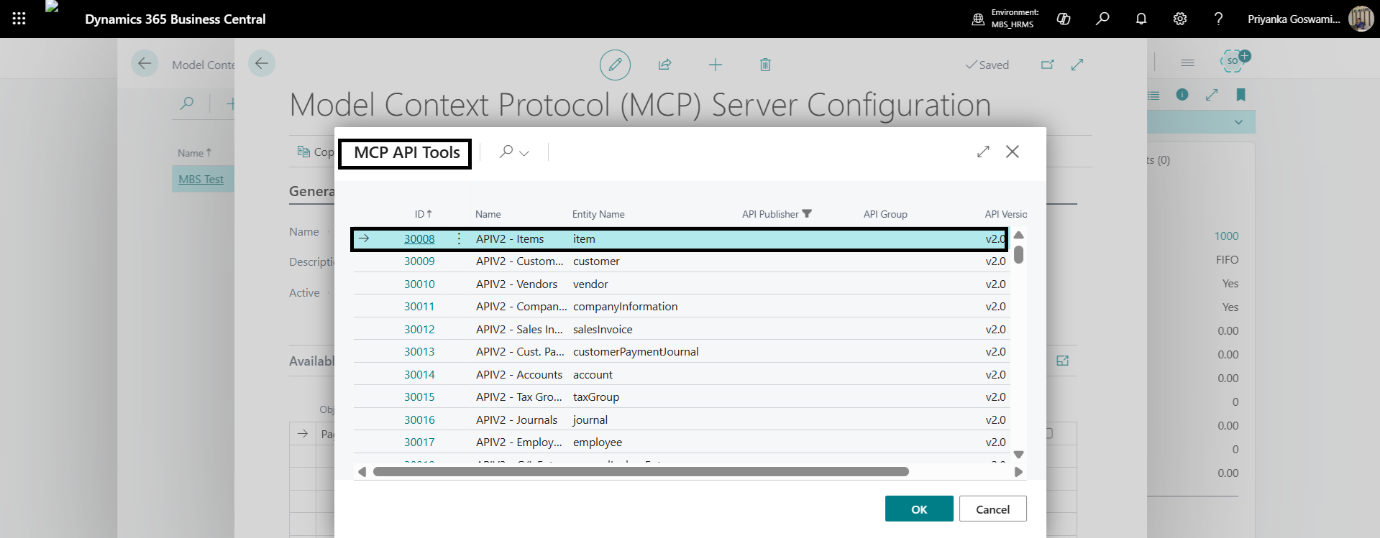Open the 30009 ID link

(419, 261)
